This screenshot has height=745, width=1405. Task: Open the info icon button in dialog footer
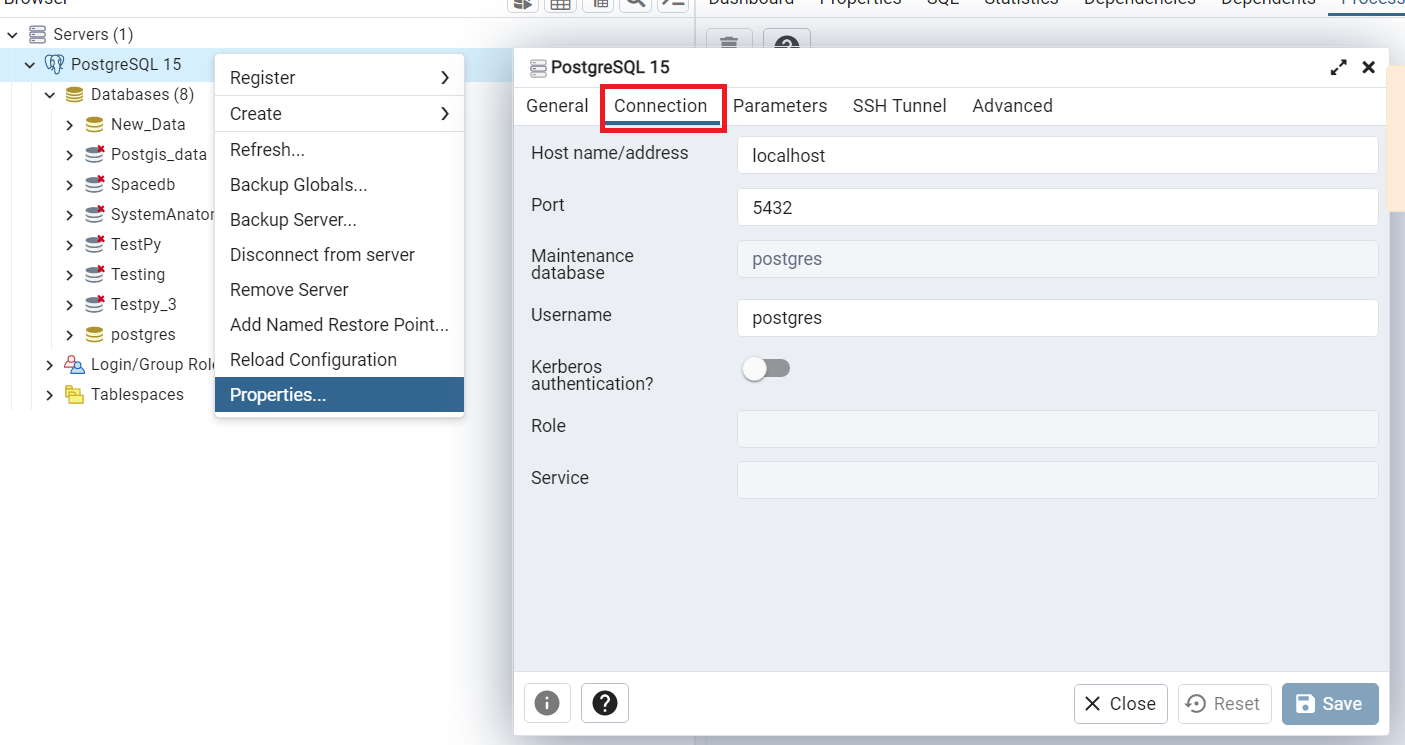547,703
